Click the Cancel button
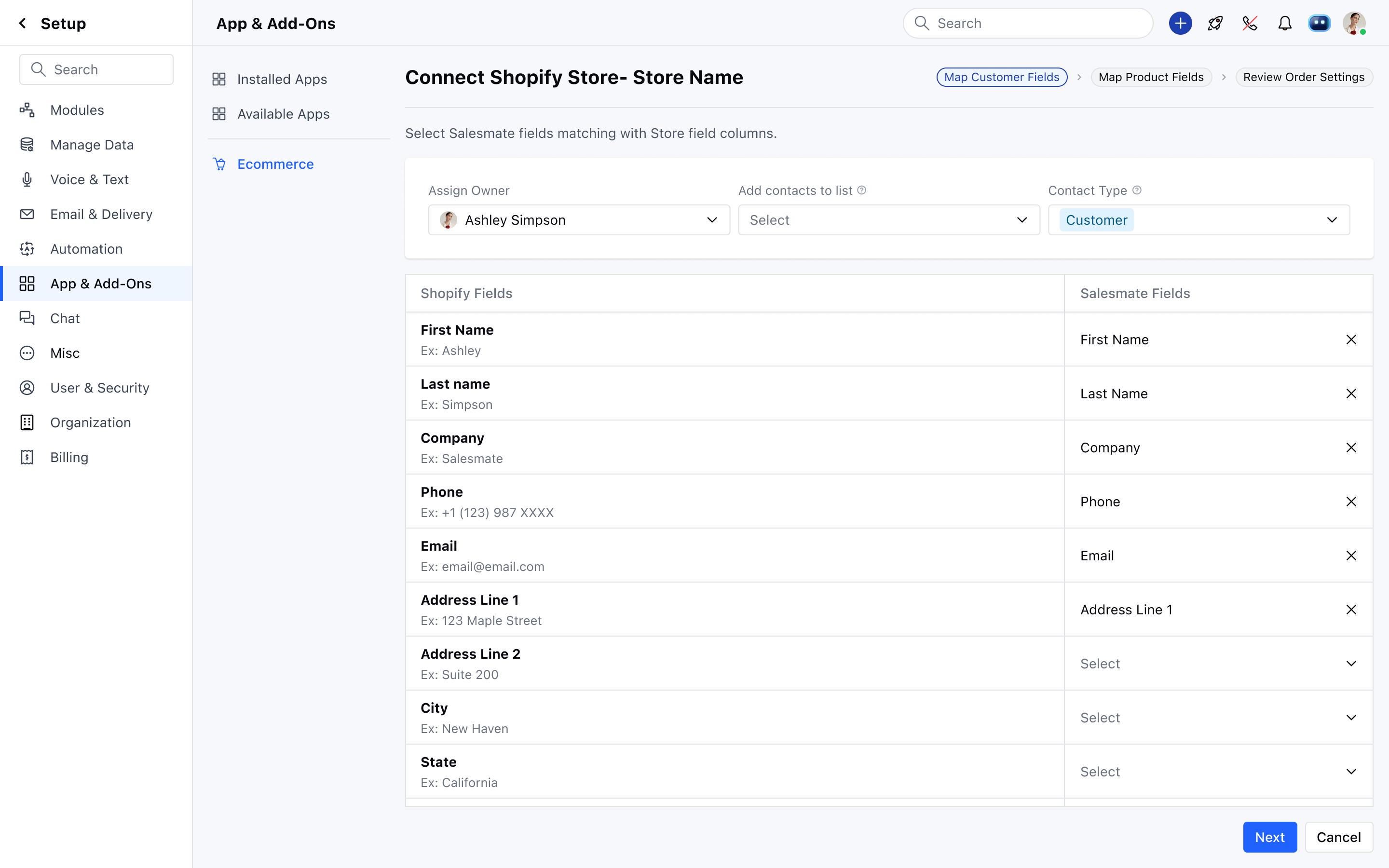 pos(1338,837)
